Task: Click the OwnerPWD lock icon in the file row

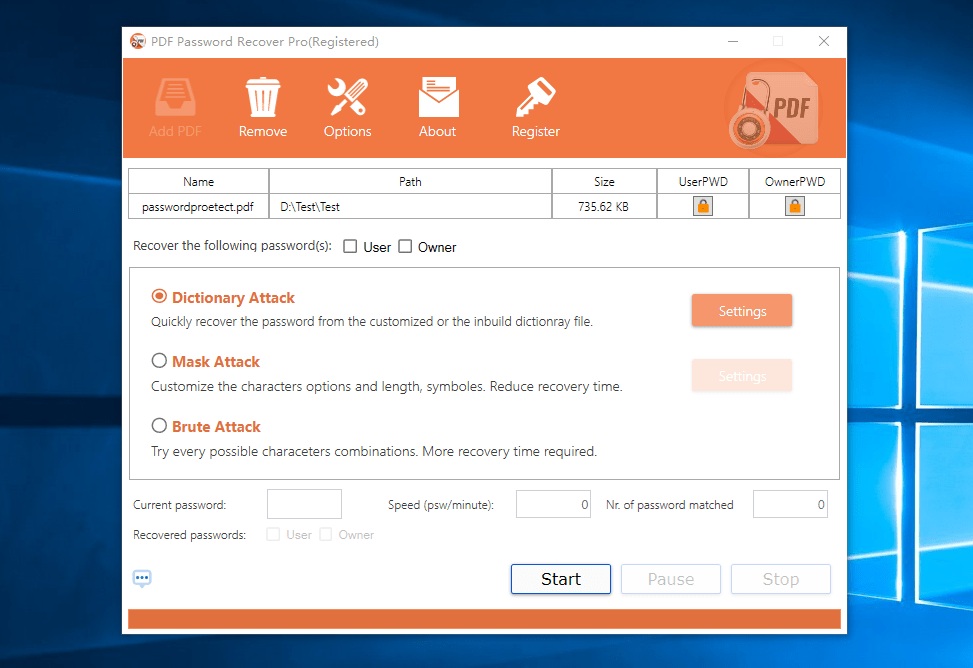Action: (795, 206)
